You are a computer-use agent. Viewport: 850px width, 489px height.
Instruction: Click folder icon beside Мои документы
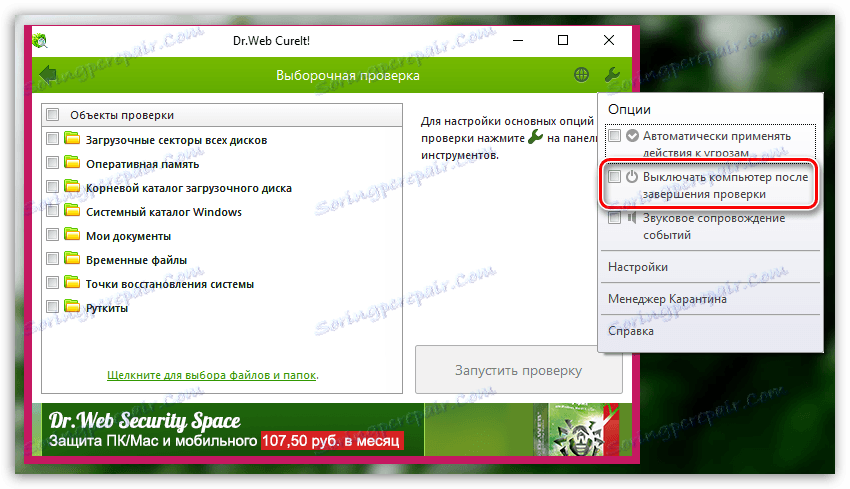pos(72,235)
